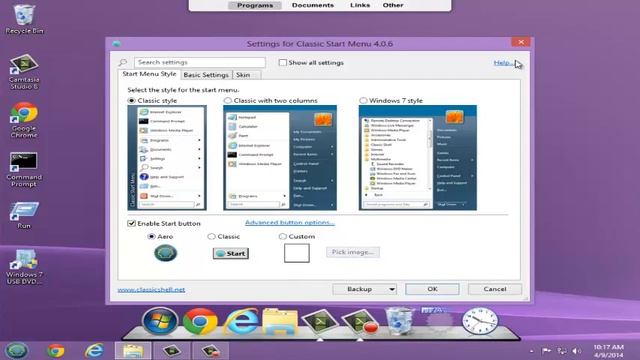Click the volume speaker tray icon

(x=576, y=351)
